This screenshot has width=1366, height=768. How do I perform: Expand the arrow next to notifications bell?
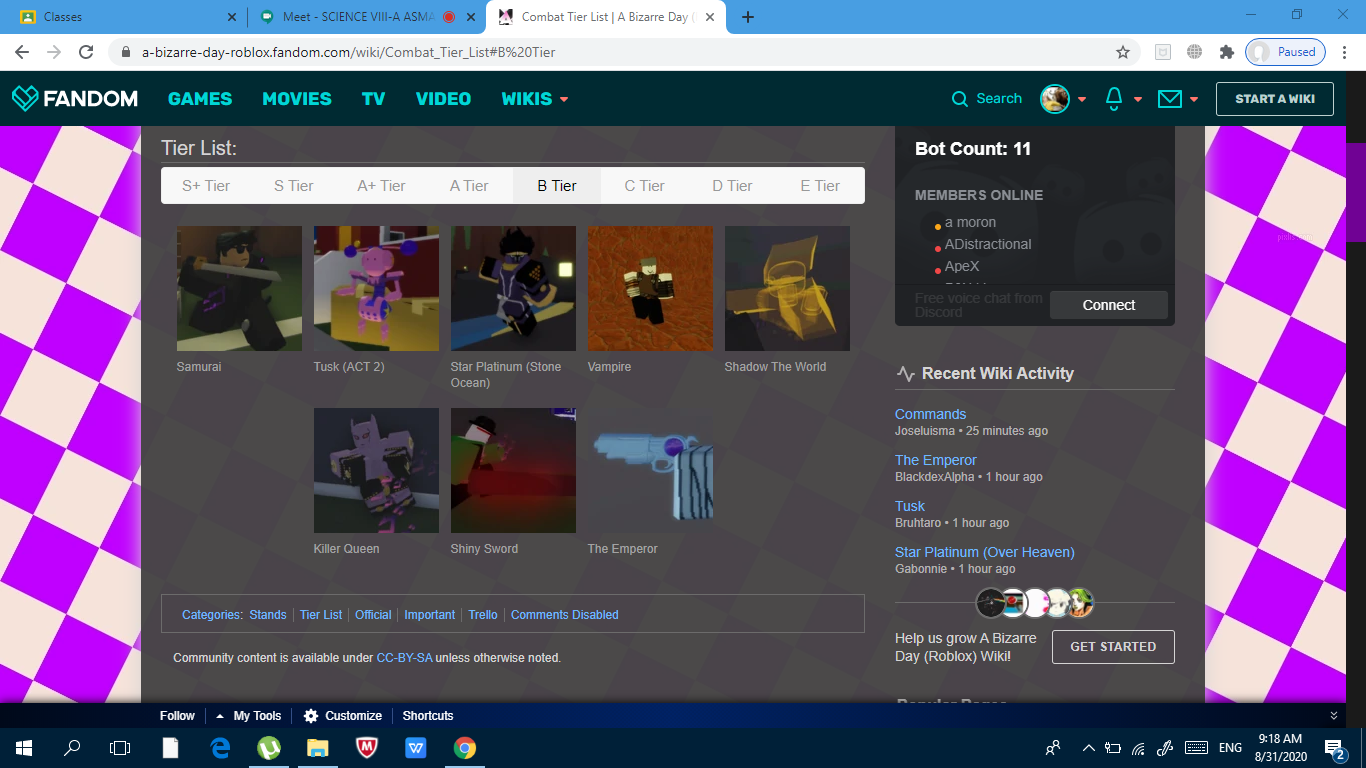pyautogui.click(x=1138, y=99)
